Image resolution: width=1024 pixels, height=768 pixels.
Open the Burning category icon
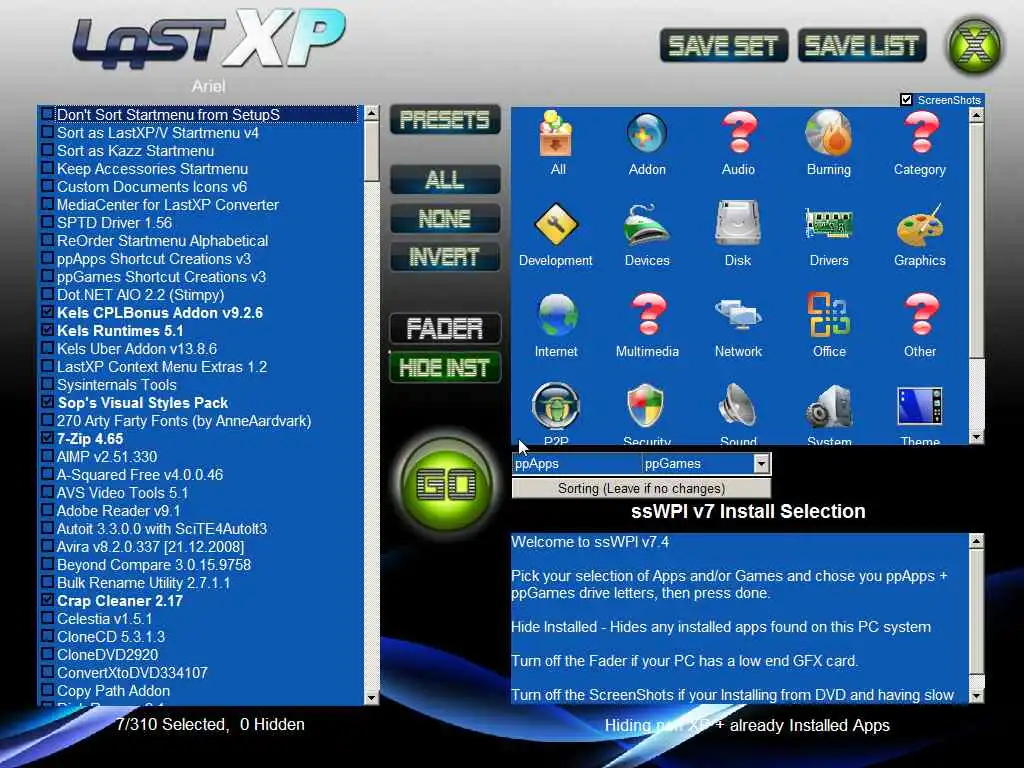point(829,134)
